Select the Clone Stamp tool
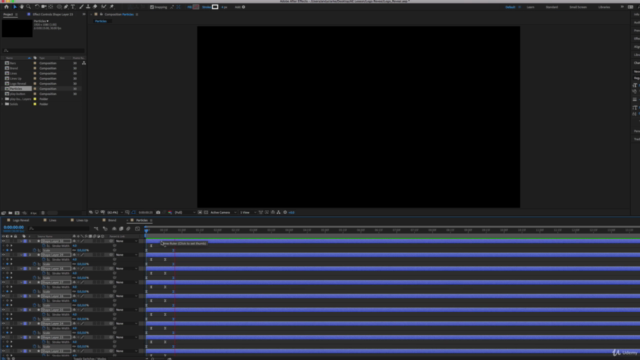This screenshot has width=640, height=360. [88, 7]
